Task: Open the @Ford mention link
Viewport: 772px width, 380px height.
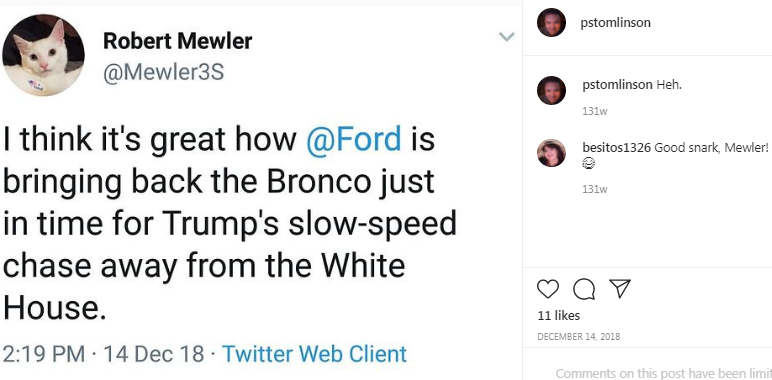Action: (x=354, y=139)
